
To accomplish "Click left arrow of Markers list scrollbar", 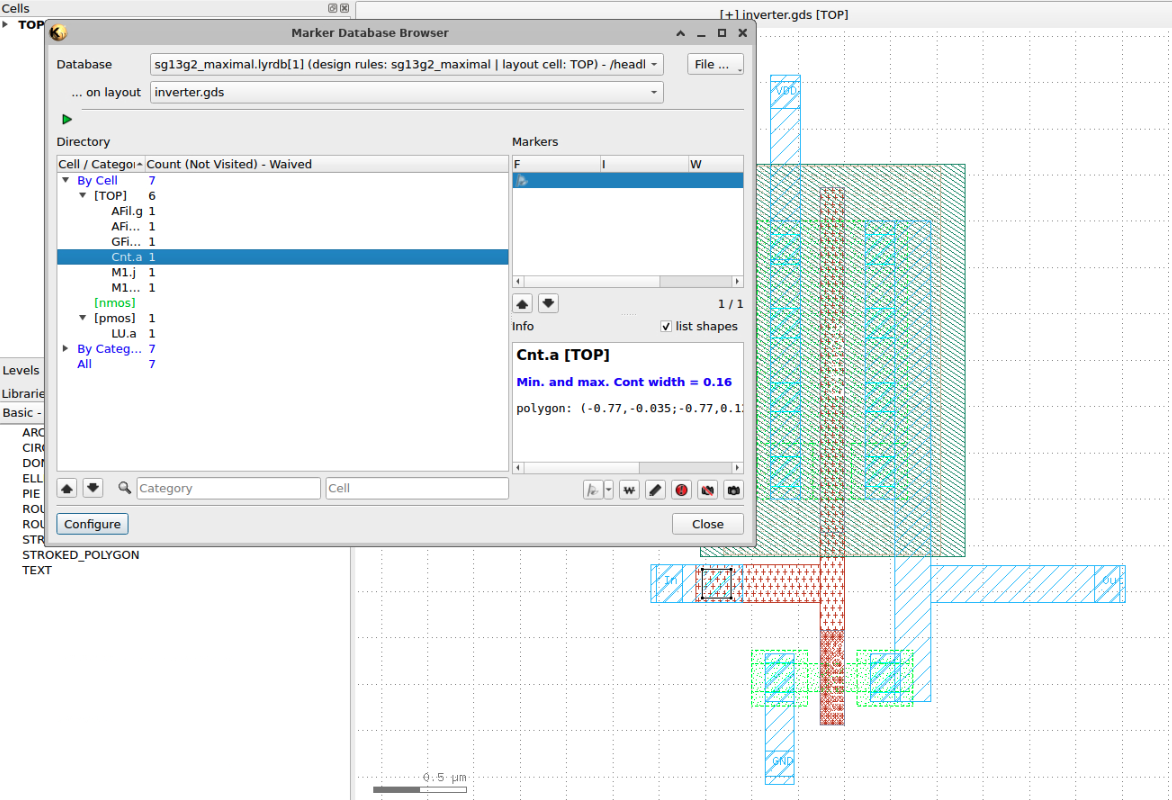I will pos(518,281).
